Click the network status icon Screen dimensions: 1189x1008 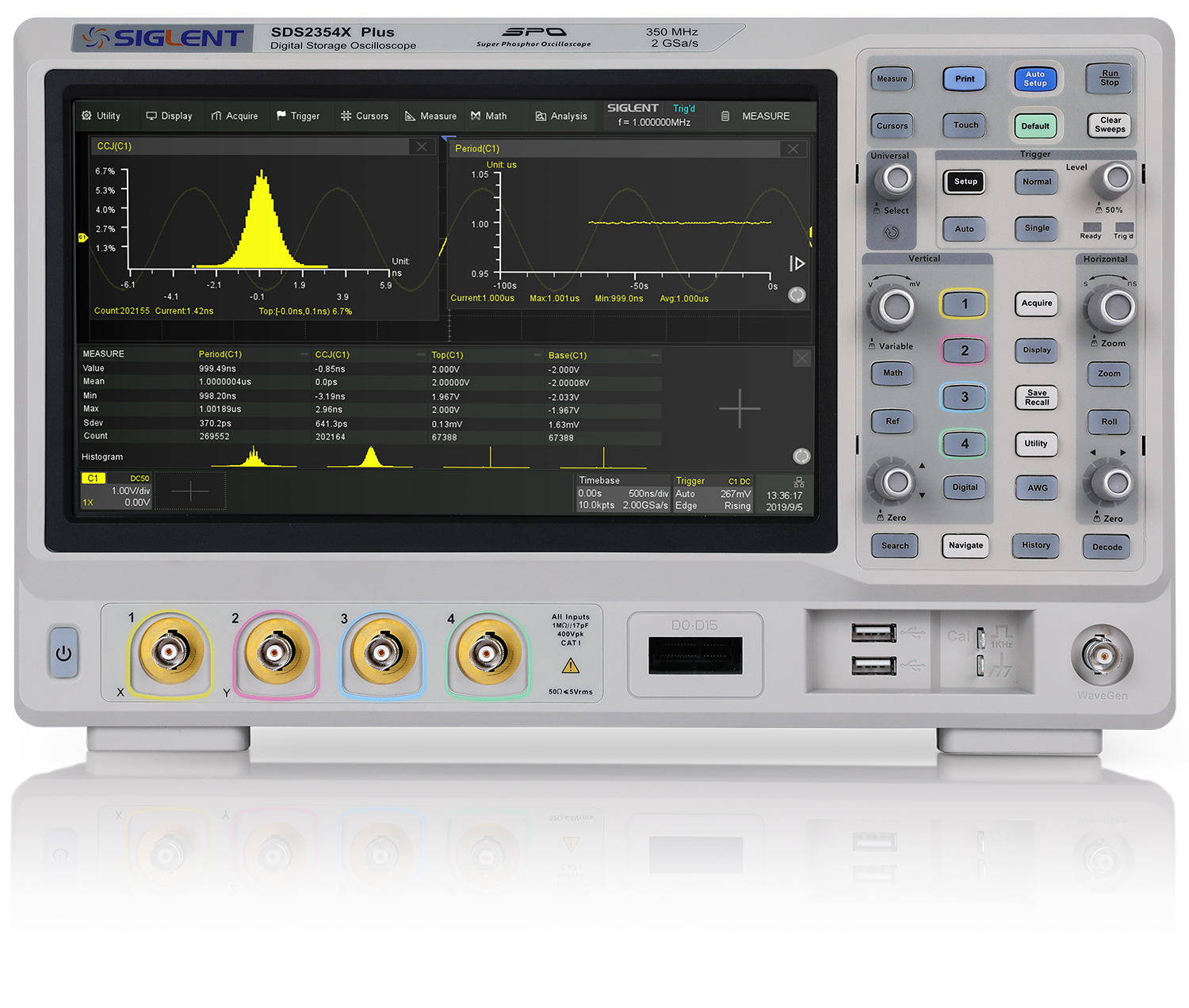click(798, 482)
